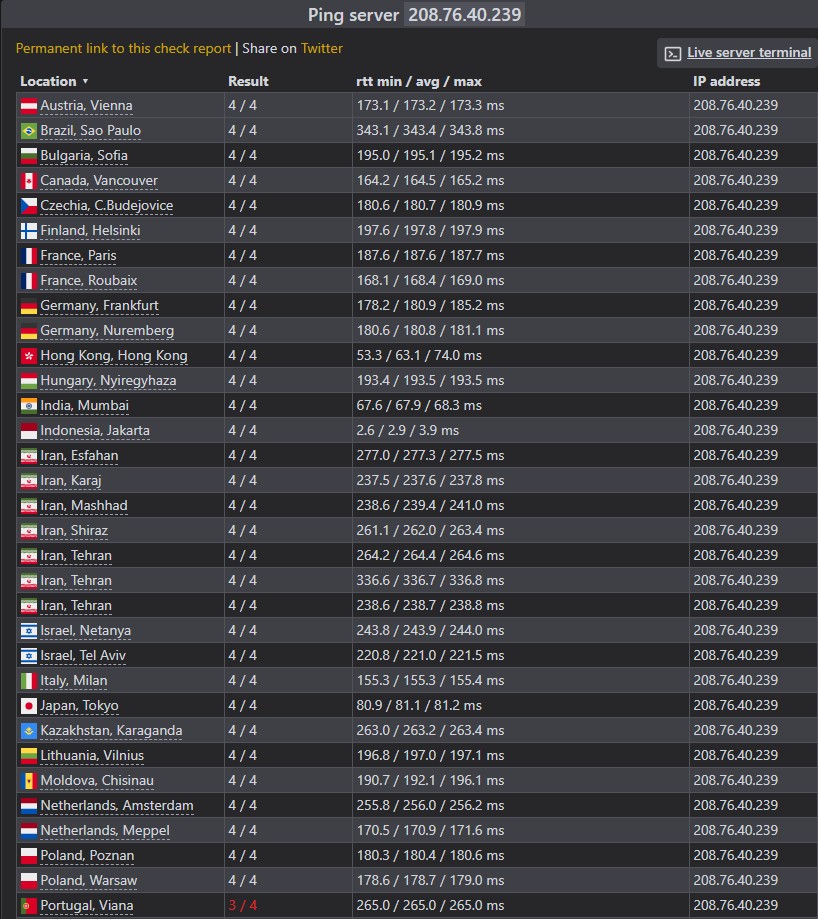Screen dimensions: 818x919
Task: Open Permanent link to this check report
Action: [124, 48]
